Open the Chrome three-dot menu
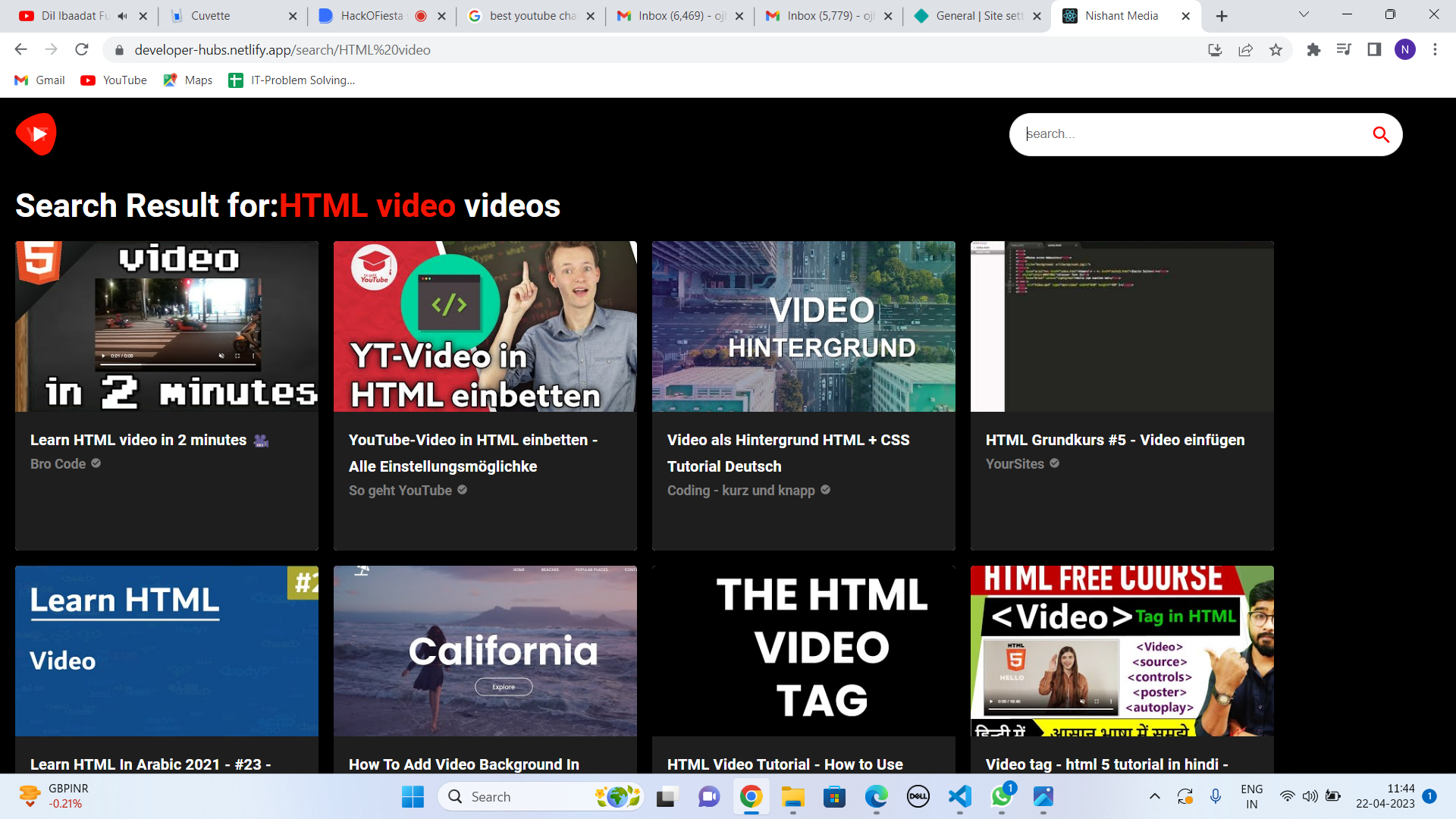This screenshot has width=1456, height=819. click(1435, 49)
